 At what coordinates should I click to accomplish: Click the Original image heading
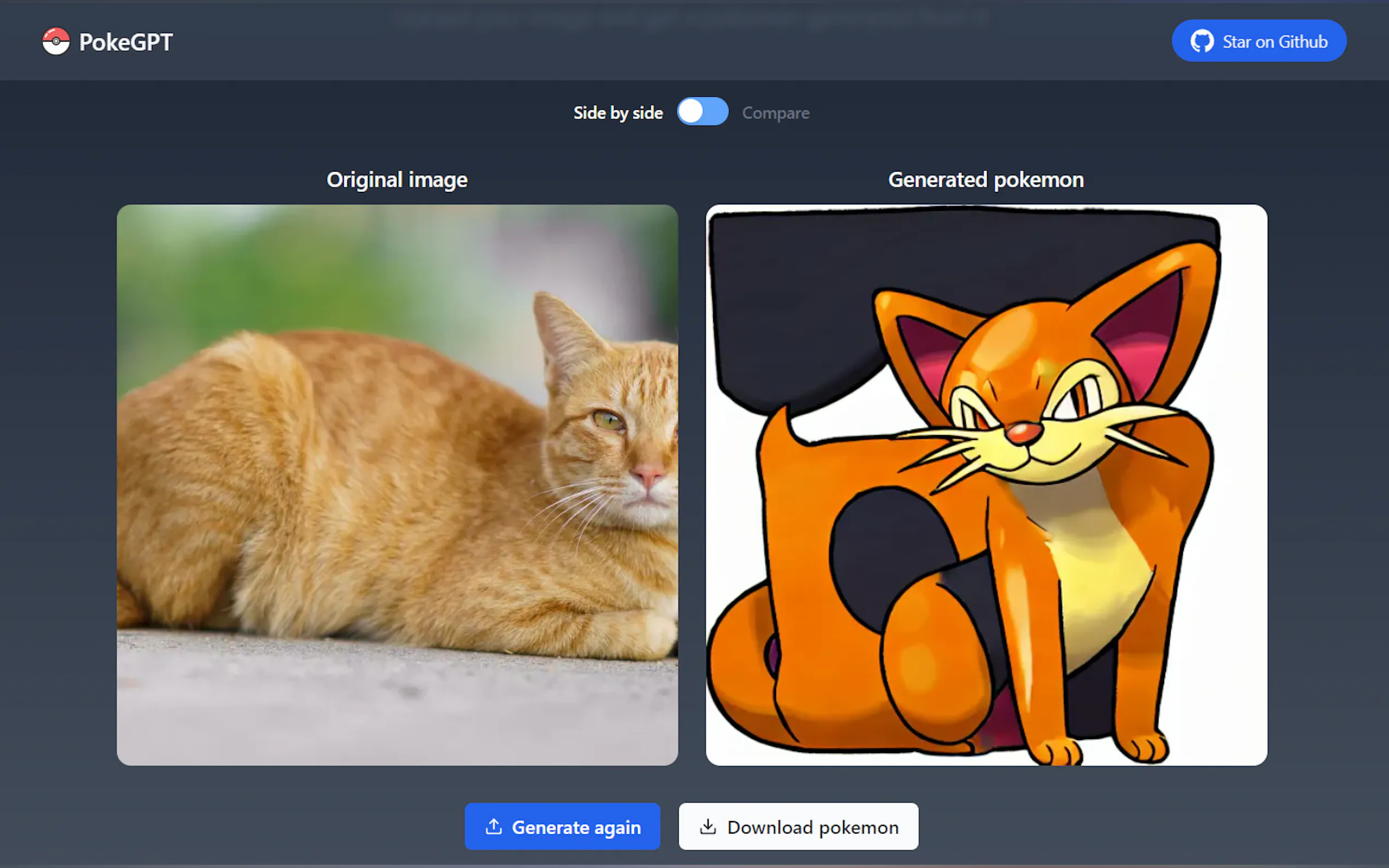click(397, 180)
